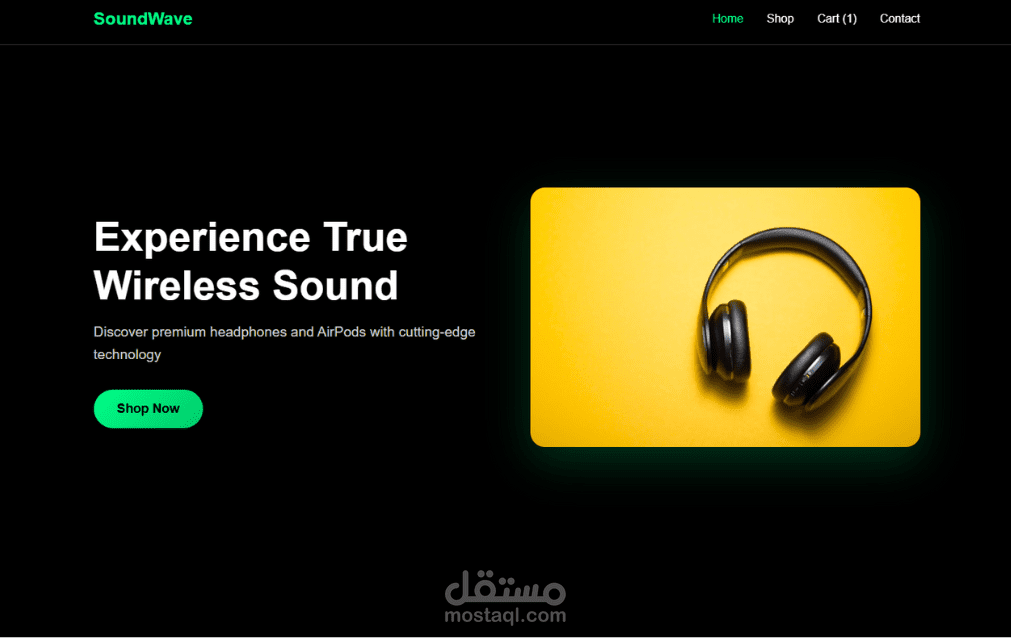
Task: Open the Shop page from navbar
Action: point(780,19)
